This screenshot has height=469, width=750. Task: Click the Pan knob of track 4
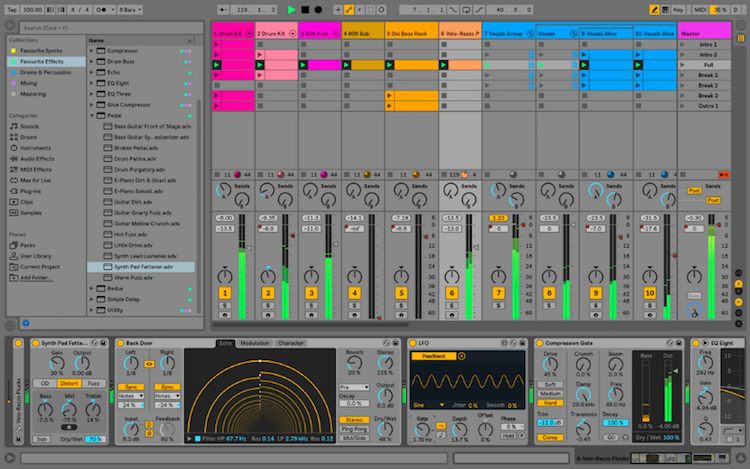tap(354, 276)
